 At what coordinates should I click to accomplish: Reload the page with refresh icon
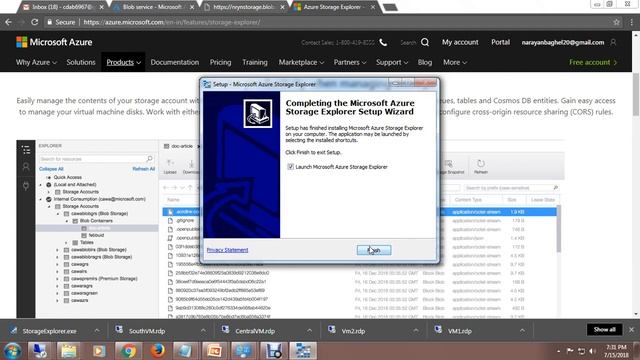click(35, 22)
